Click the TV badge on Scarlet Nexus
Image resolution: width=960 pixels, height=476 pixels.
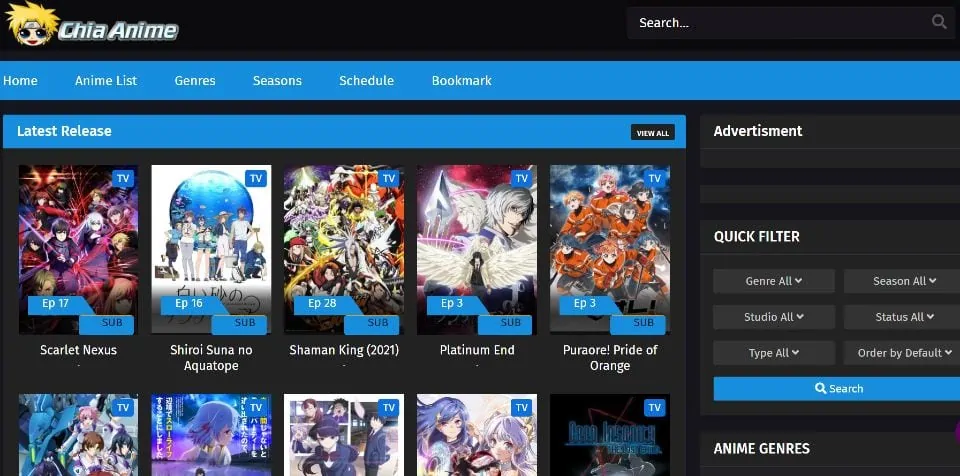123,178
